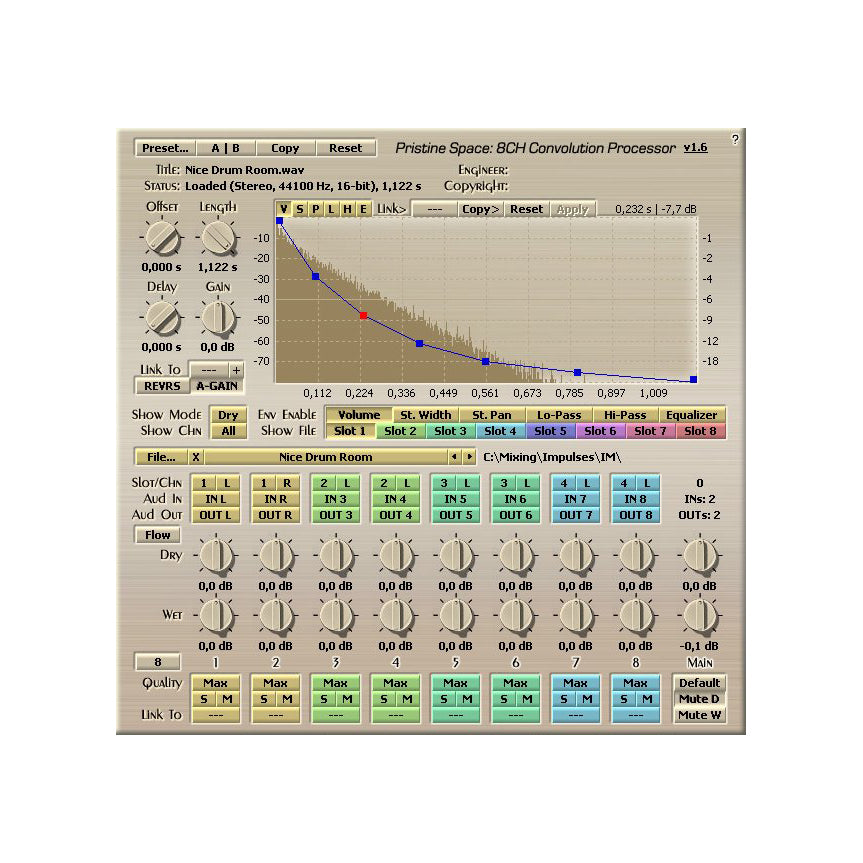Screen dimensions: 863x863
Task: Open the Max quality selector for channel 1
Action: coord(215,683)
